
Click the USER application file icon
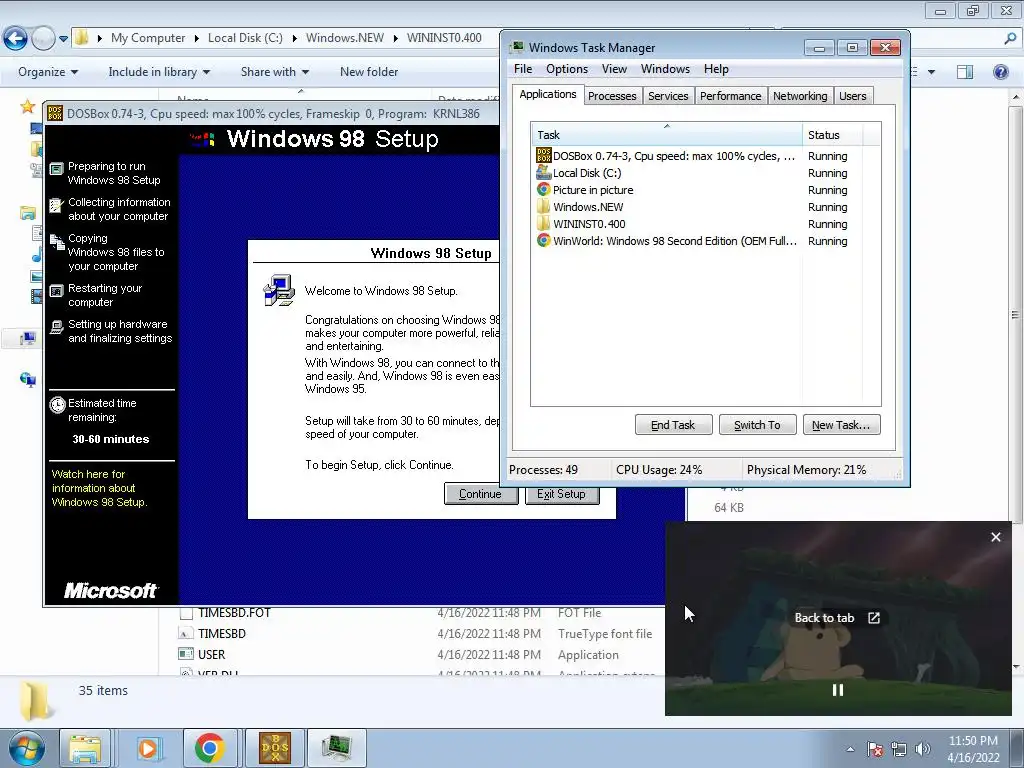click(186, 654)
